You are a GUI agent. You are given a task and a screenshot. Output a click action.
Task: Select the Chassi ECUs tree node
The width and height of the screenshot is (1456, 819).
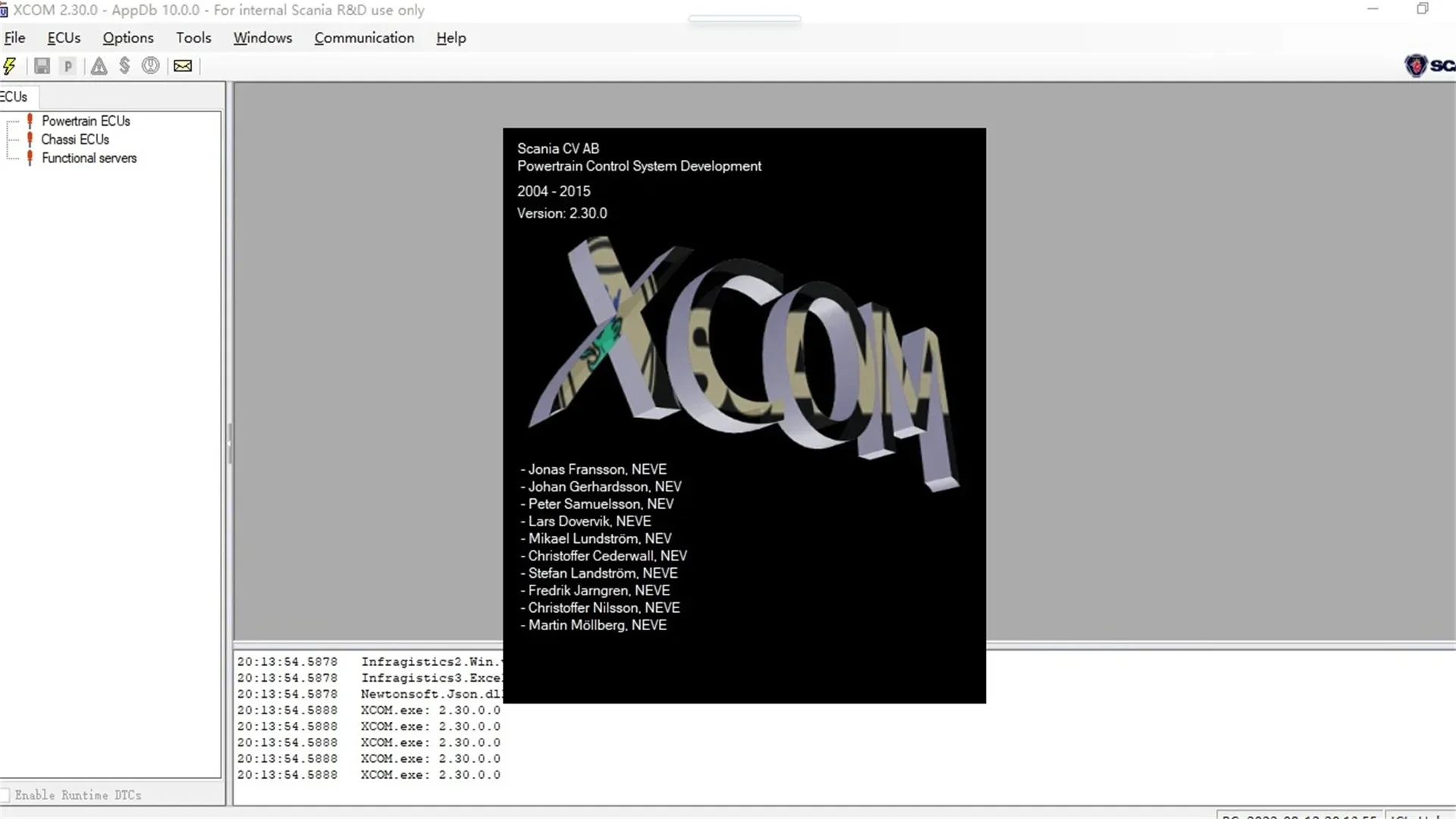(75, 140)
